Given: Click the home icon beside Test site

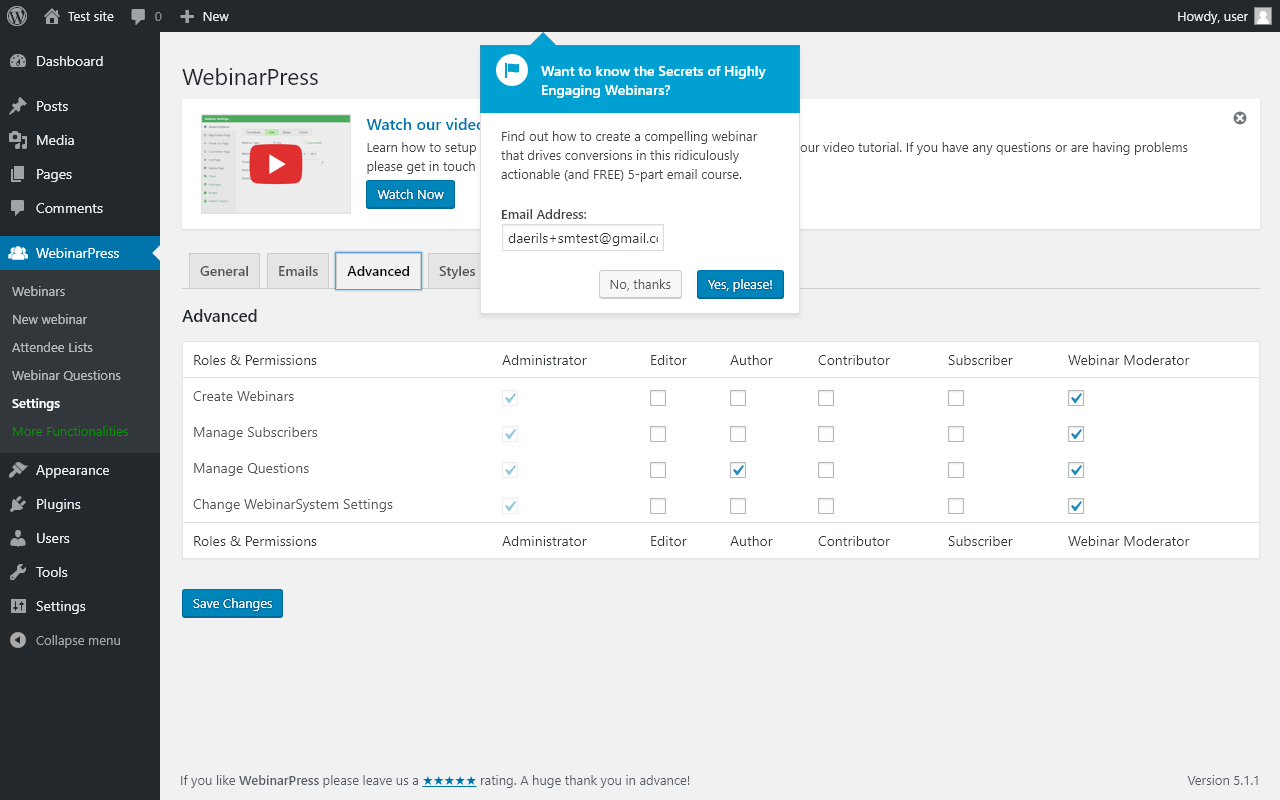Looking at the screenshot, I should pos(52,16).
